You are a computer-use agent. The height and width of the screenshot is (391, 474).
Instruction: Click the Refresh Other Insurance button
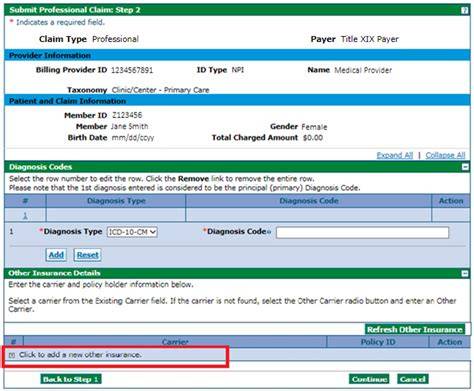point(415,329)
